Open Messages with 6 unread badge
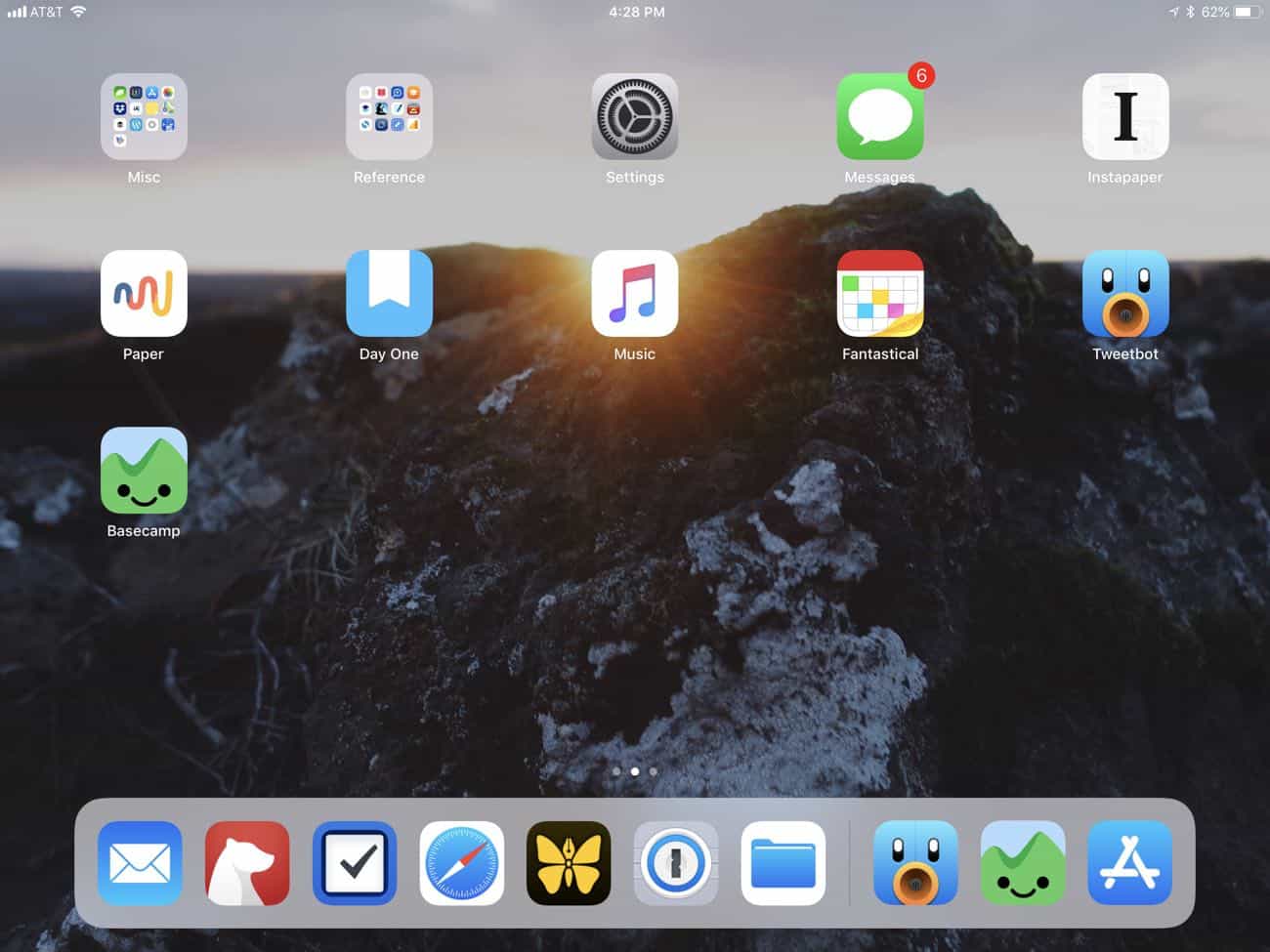1270x952 pixels. (880, 116)
